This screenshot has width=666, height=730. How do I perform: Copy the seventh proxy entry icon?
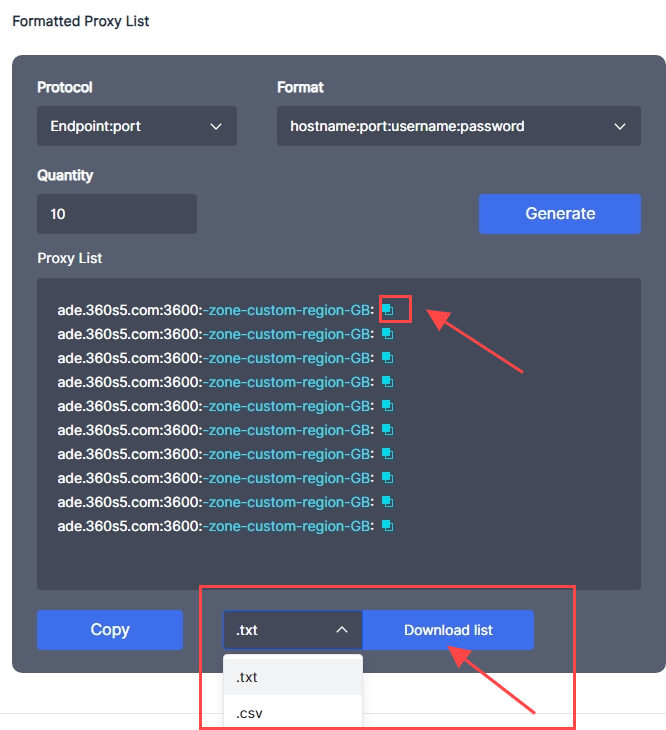(x=388, y=454)
